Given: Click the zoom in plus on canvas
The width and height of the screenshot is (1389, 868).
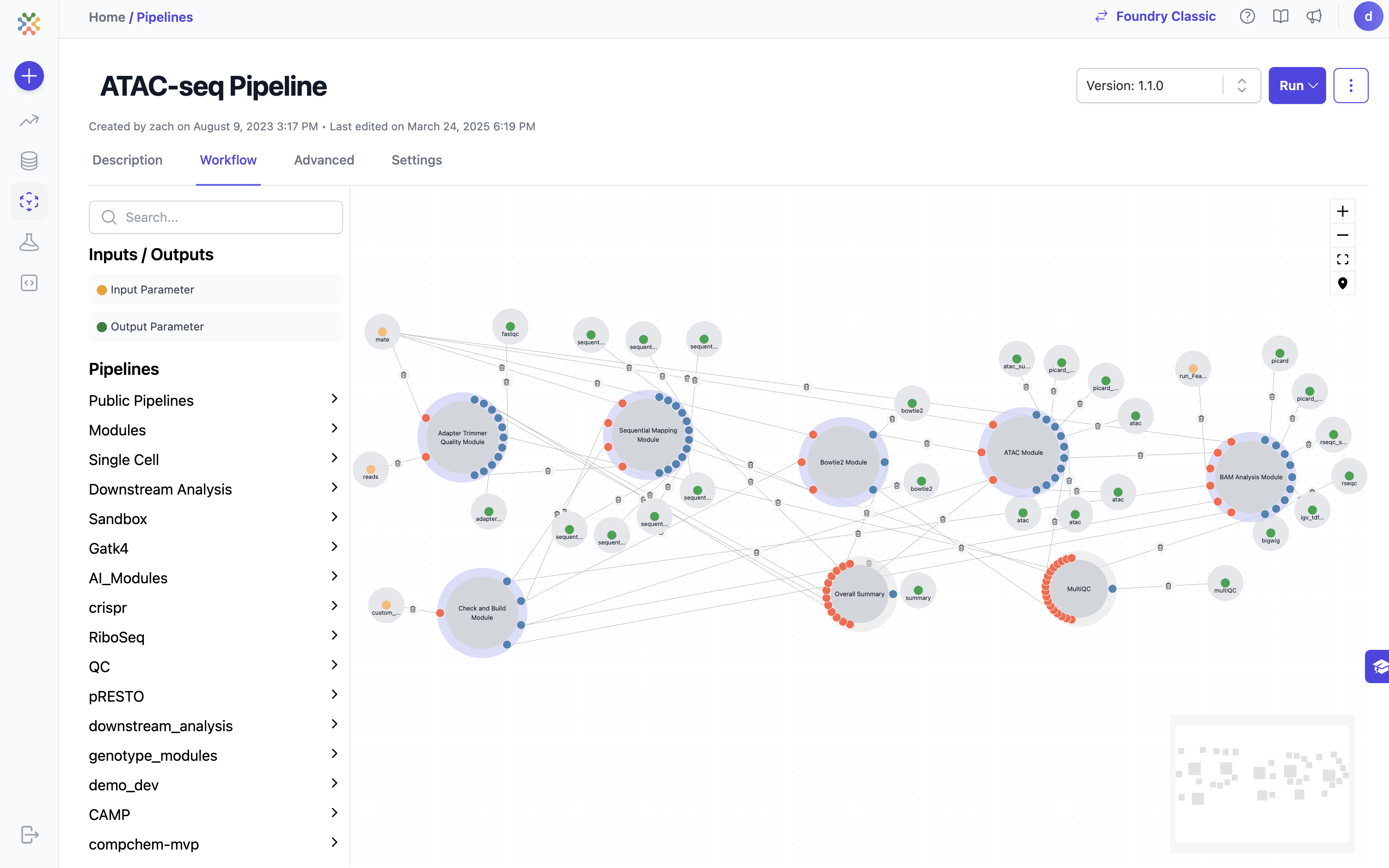Looking at the screenshot, I should click(1342, 212).
